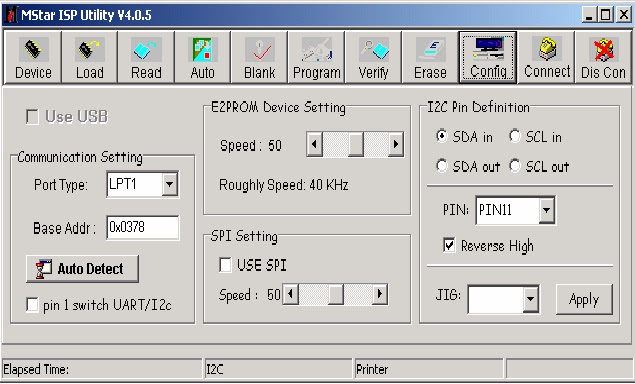Click the Program toolbar icon

[316, 57]
